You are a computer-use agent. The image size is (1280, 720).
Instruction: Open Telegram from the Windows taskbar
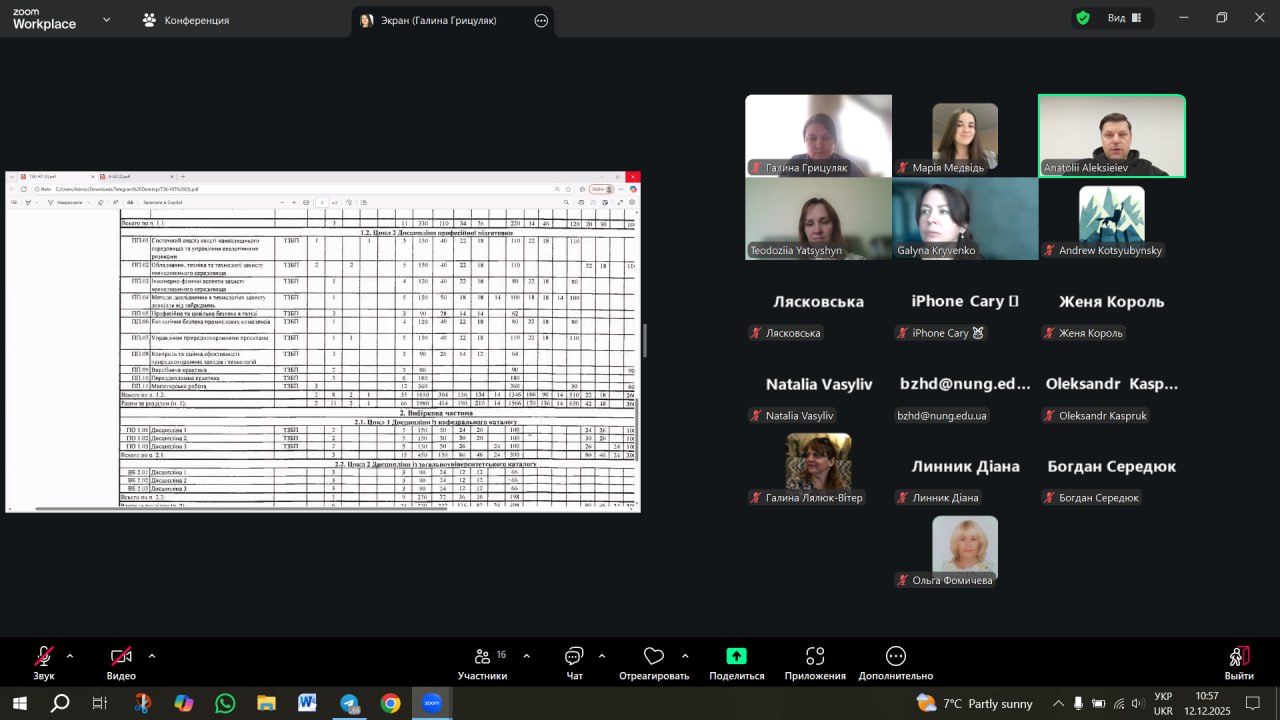[349, 703]
